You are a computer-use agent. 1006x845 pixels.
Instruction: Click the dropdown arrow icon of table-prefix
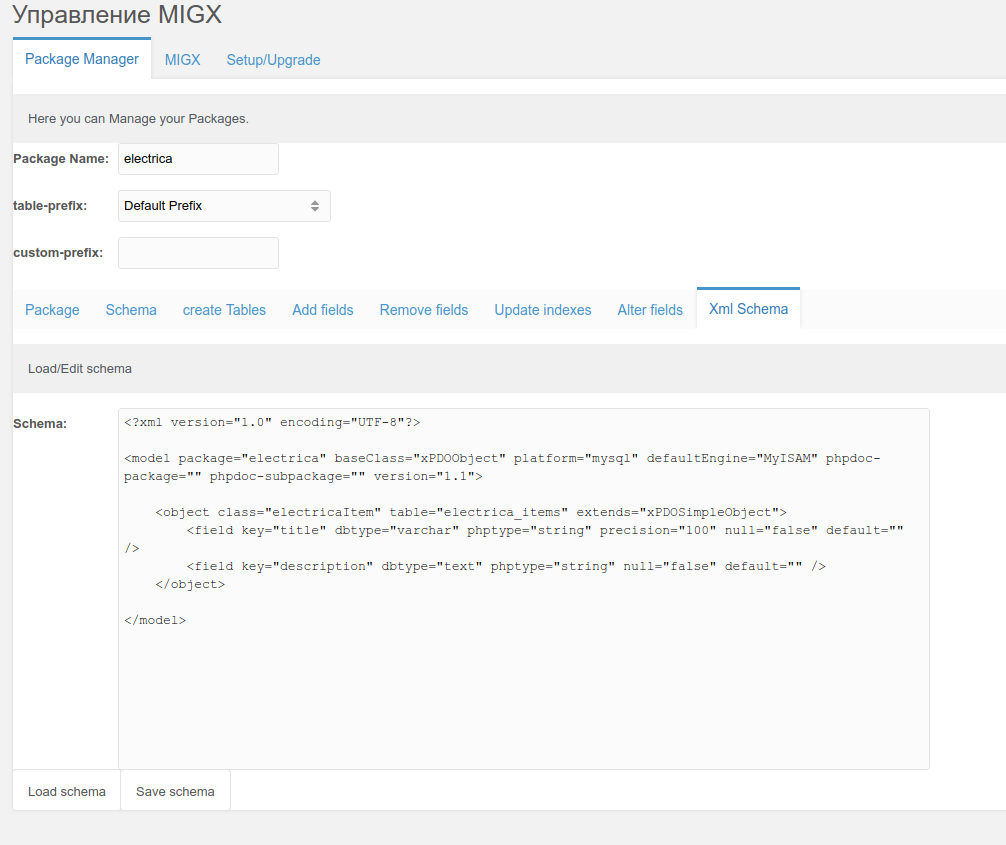pyautogui.click(x=314, y=206)
